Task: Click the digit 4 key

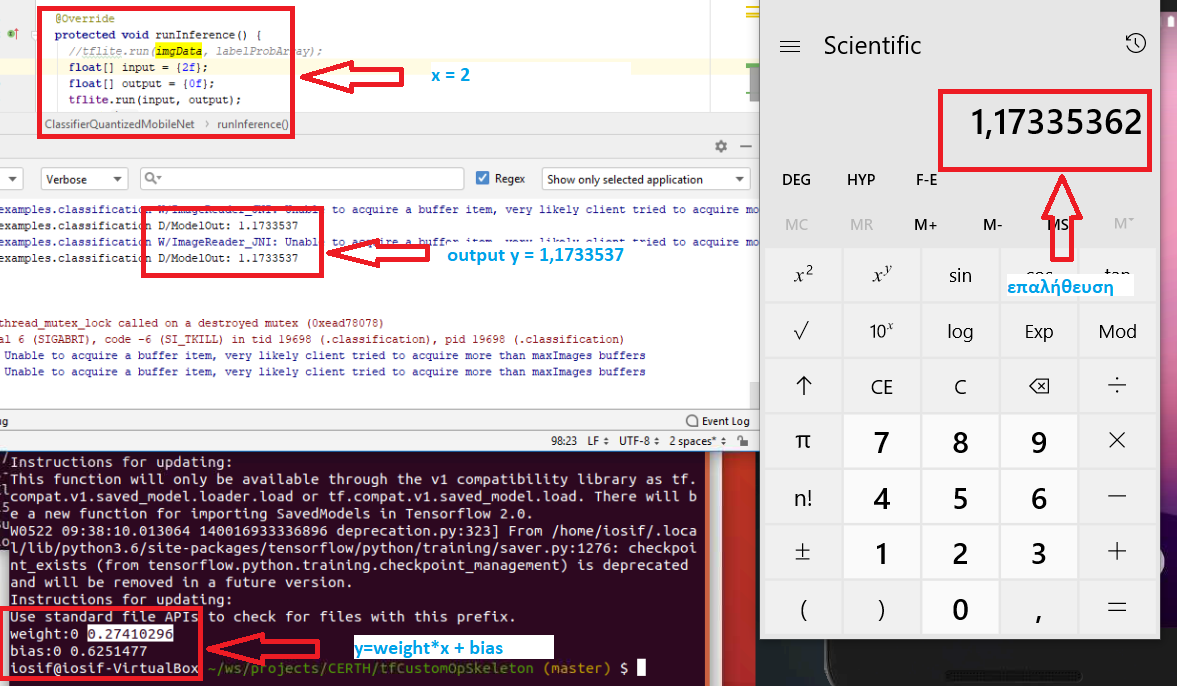Action: pyautogui.click(x=882, y=497)
